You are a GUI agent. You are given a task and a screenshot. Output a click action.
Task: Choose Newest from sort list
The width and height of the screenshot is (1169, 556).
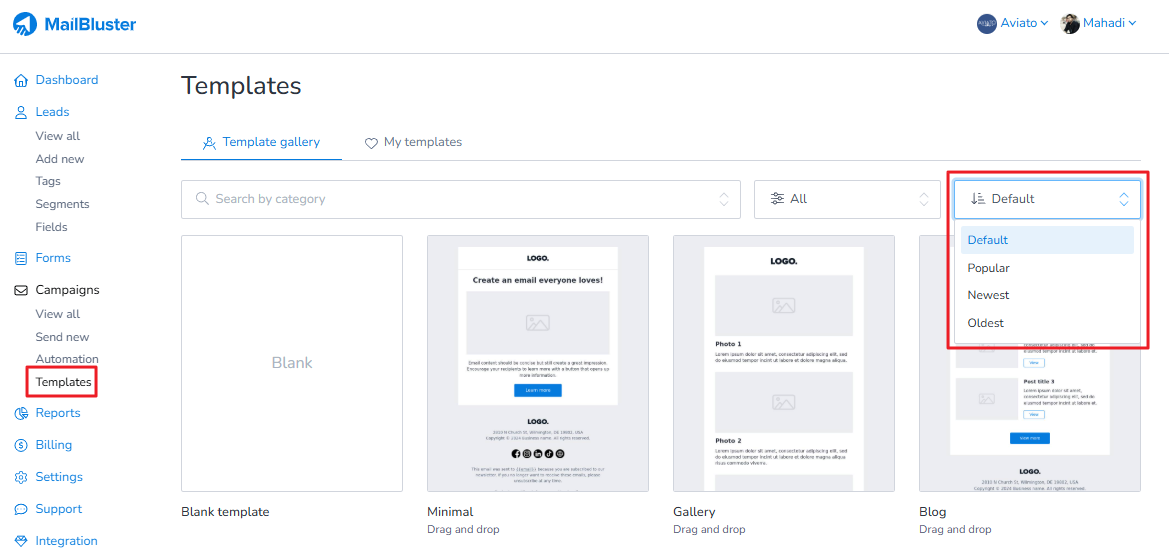click(988, 295)
